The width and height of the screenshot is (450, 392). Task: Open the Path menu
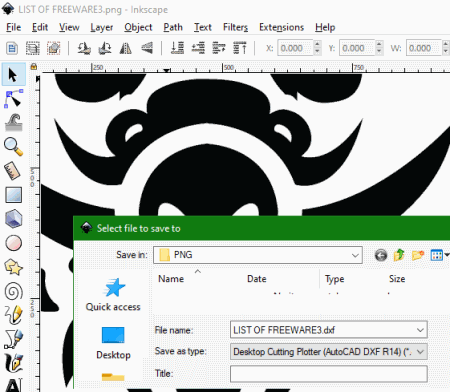coord(173,27)
